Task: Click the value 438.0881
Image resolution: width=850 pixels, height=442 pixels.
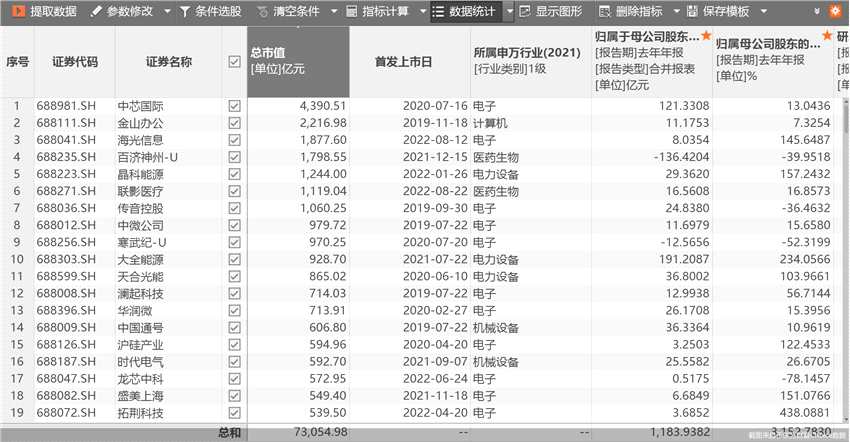Action: point(805,413)
